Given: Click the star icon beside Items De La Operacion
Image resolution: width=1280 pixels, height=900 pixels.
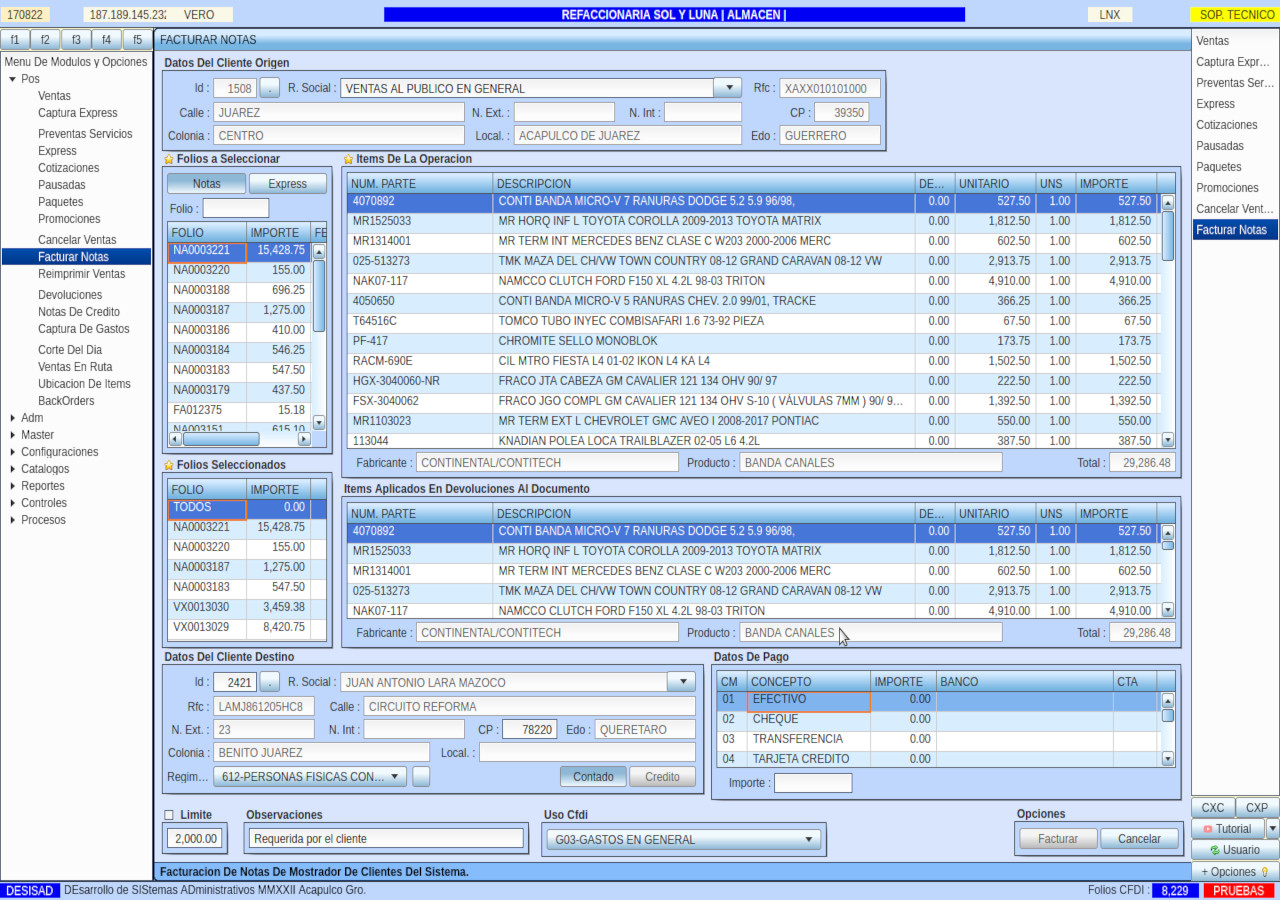Looking at the screenshot, I should (x=348, y=159).
